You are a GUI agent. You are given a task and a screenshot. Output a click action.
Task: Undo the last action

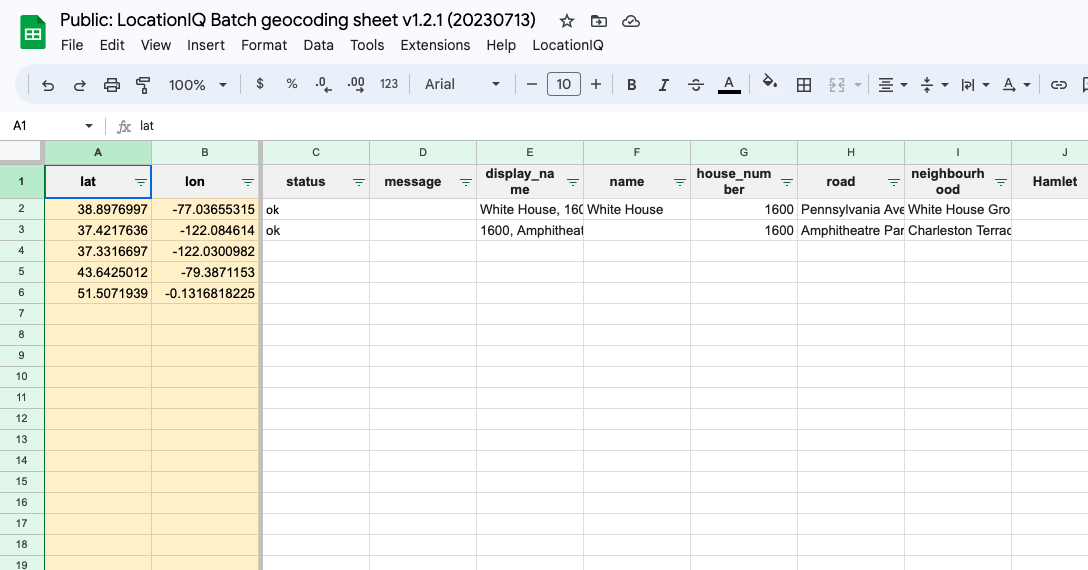[48, 85]
